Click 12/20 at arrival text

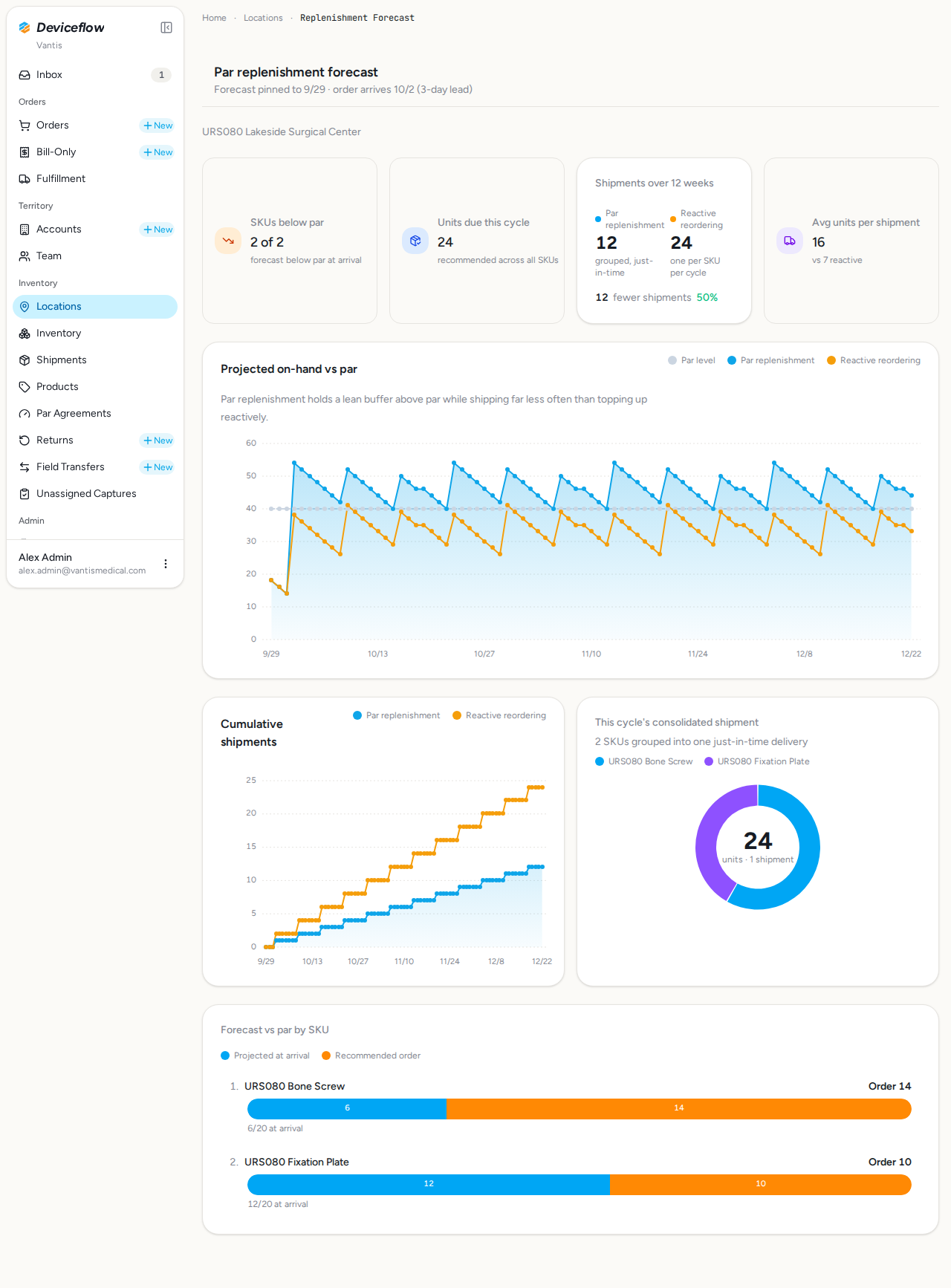278,1204
